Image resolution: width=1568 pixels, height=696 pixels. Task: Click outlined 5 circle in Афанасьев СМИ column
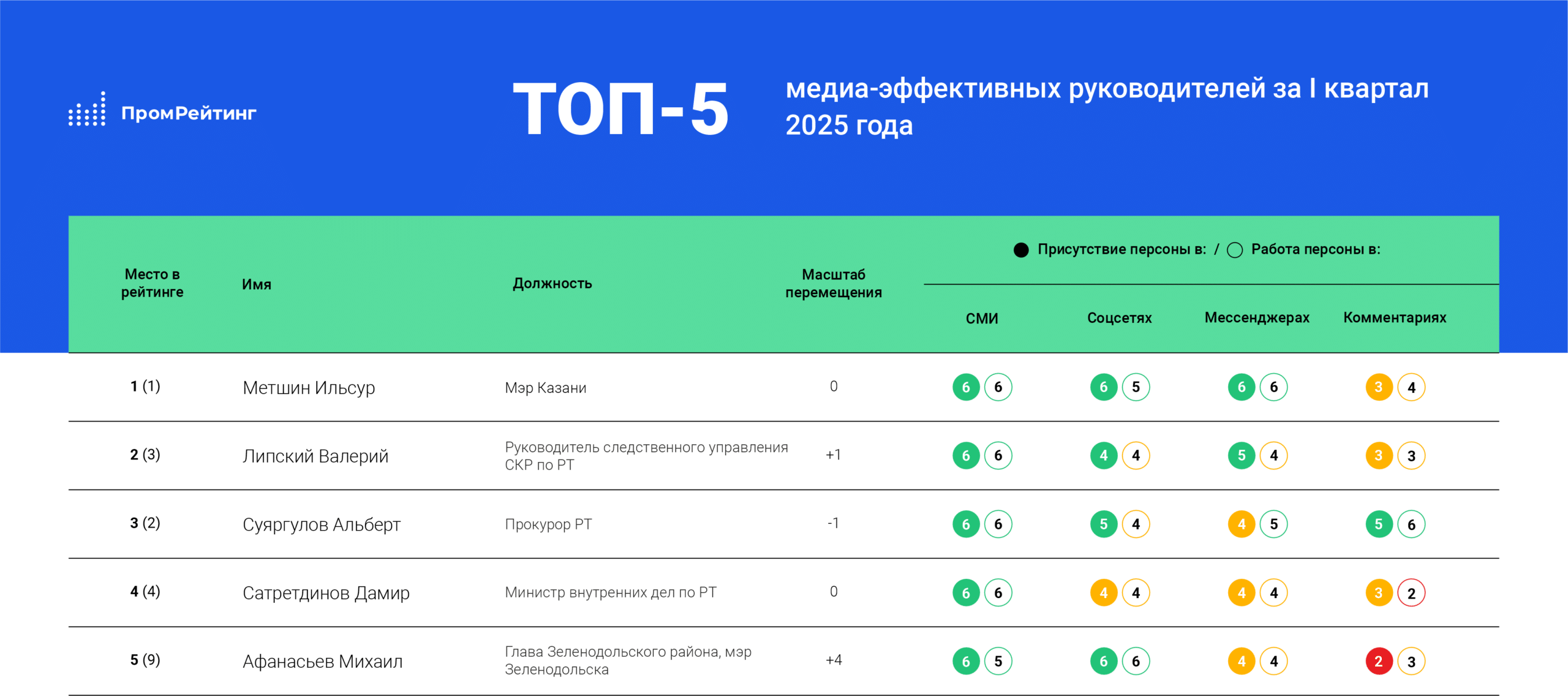click(998, 661)
